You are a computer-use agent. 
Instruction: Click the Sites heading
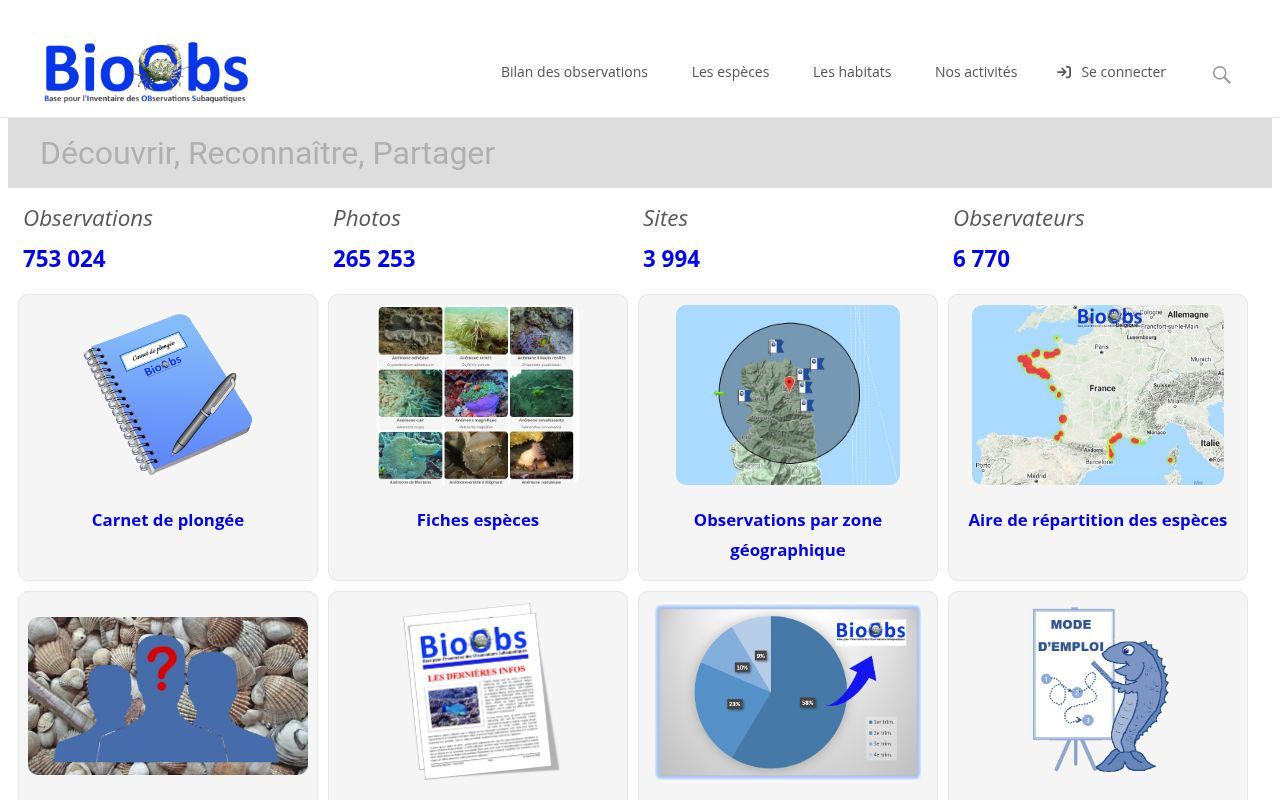coord(665,218)
